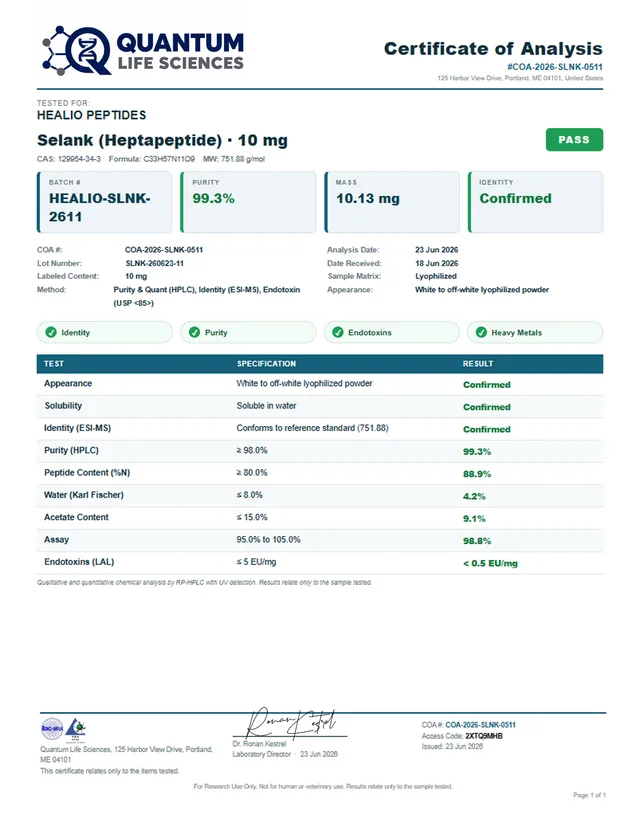This screenshot has width=640, height=828.
Task: Click 'Conforms to reference standard (751.88)'
Action: pos(312,428)
